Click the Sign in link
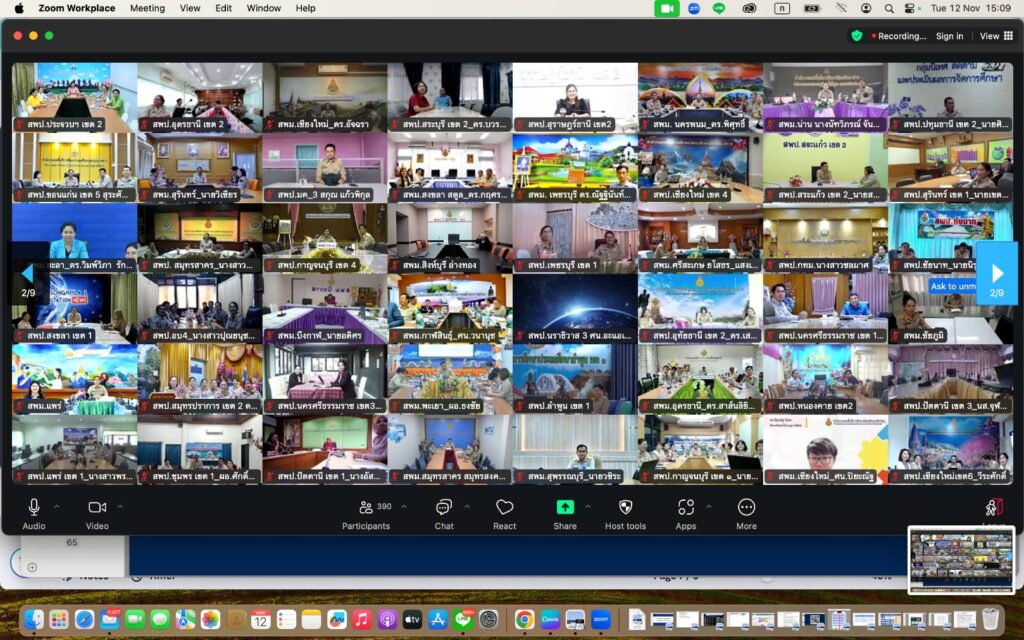This screenshot has width=1024, height=640. click(950, 37)
